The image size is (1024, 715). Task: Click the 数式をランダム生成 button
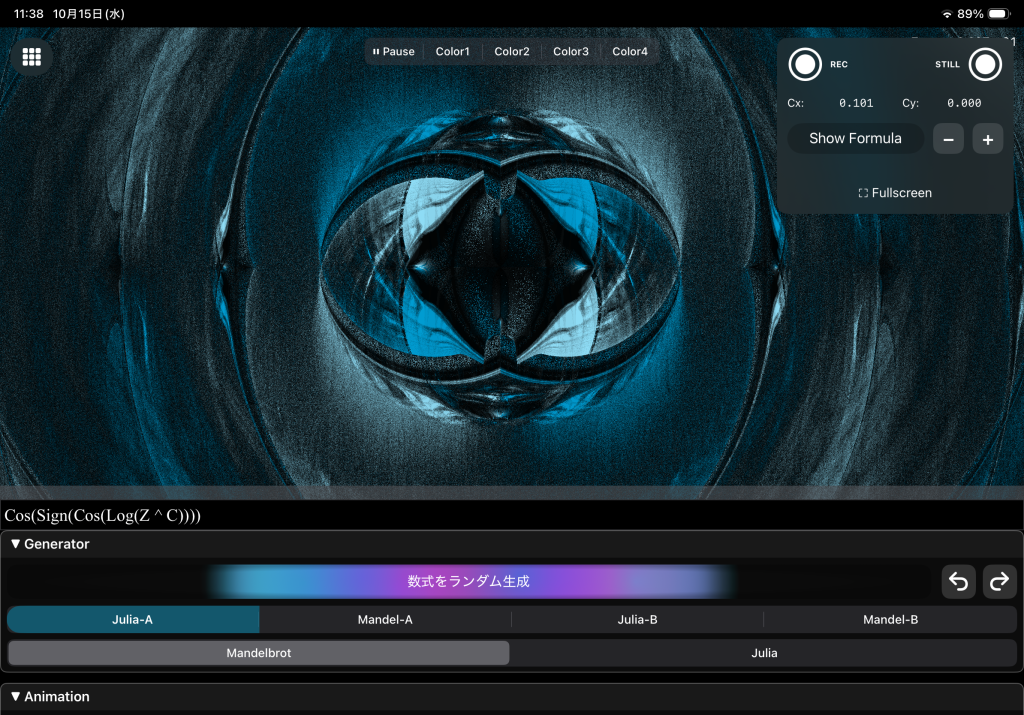[x=468, y=581]
